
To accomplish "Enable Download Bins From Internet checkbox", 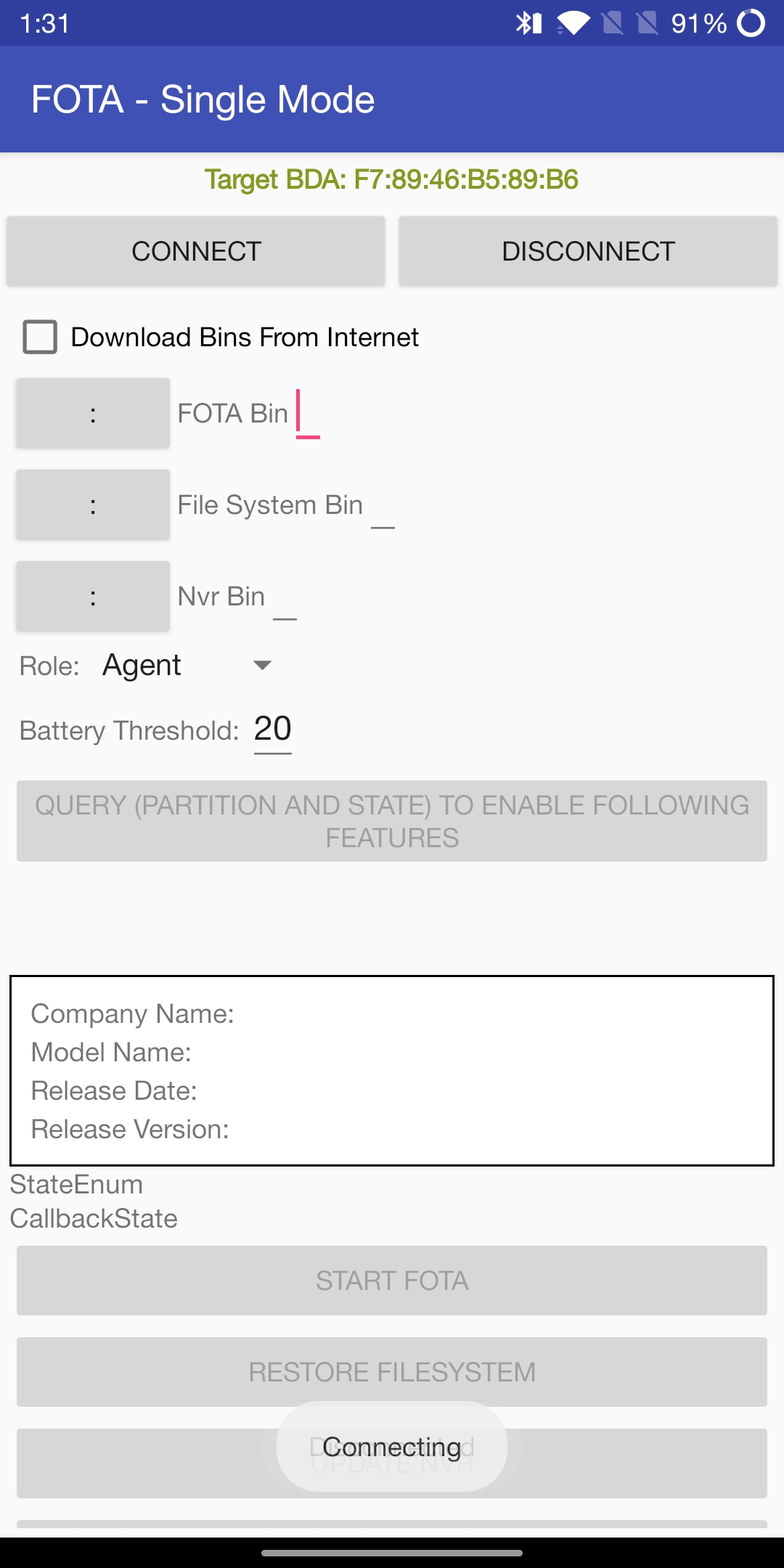I will tap(40, 338).
